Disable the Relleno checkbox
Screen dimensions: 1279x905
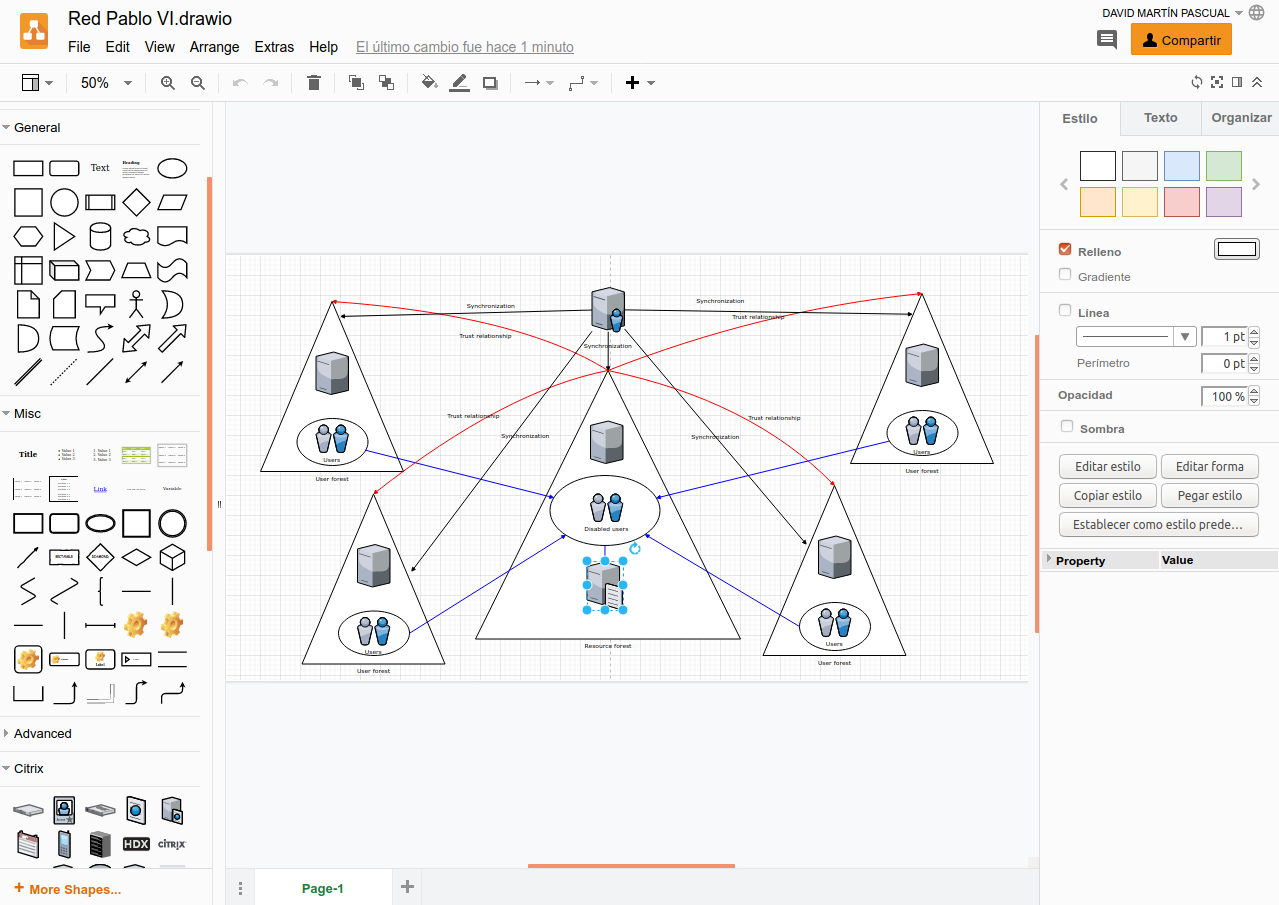coord(1065,251)
